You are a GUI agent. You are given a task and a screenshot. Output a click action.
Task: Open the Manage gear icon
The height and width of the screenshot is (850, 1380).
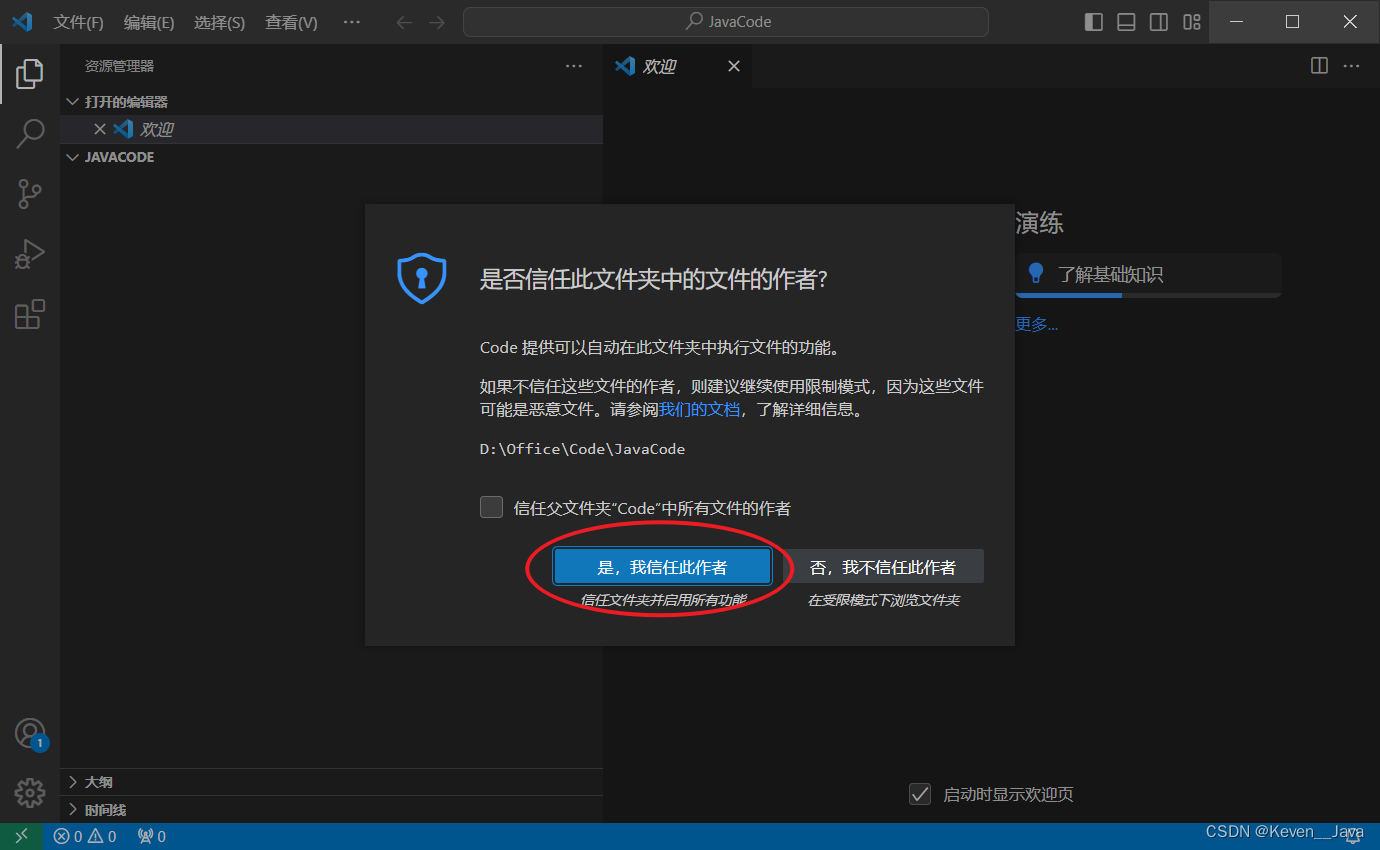(30, 793)
